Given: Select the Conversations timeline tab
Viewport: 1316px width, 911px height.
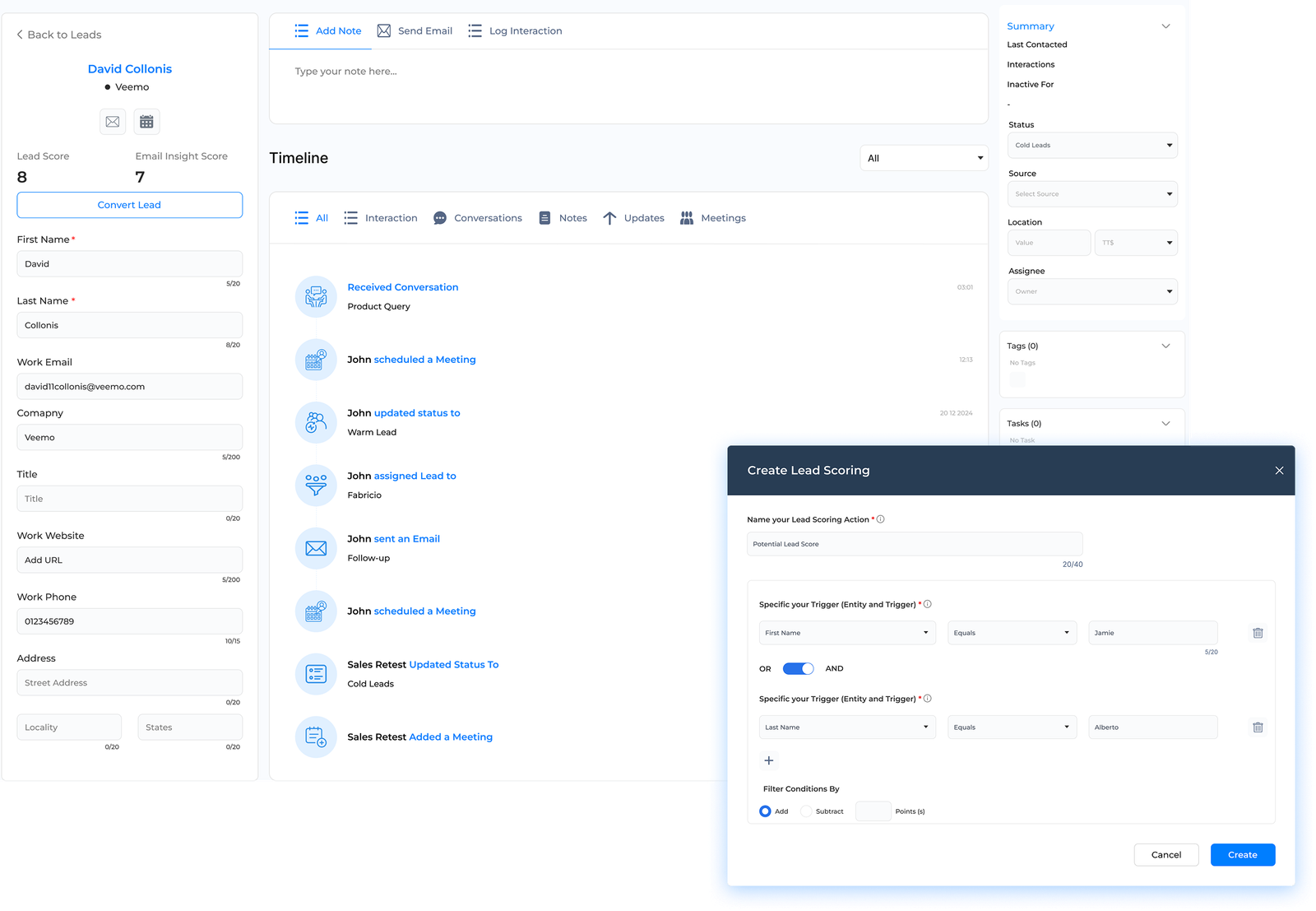Looking at the screenshot, I should tap(478, 218).
